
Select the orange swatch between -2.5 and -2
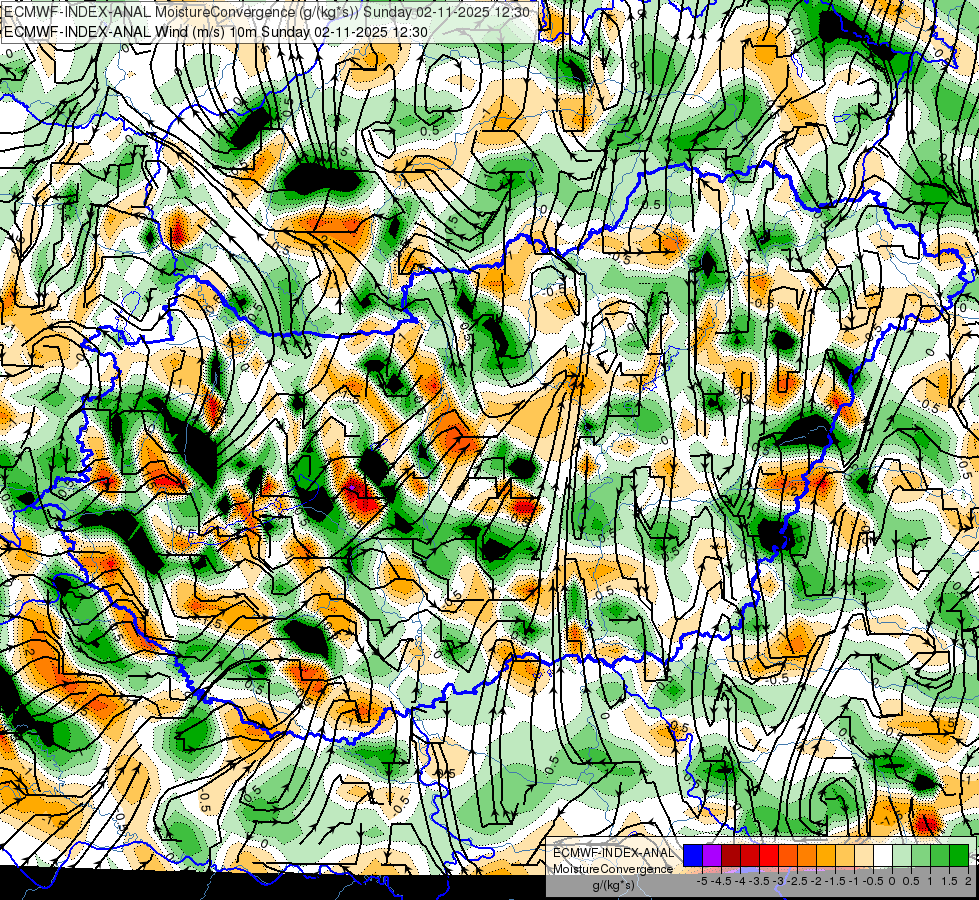tap(807, 856)
